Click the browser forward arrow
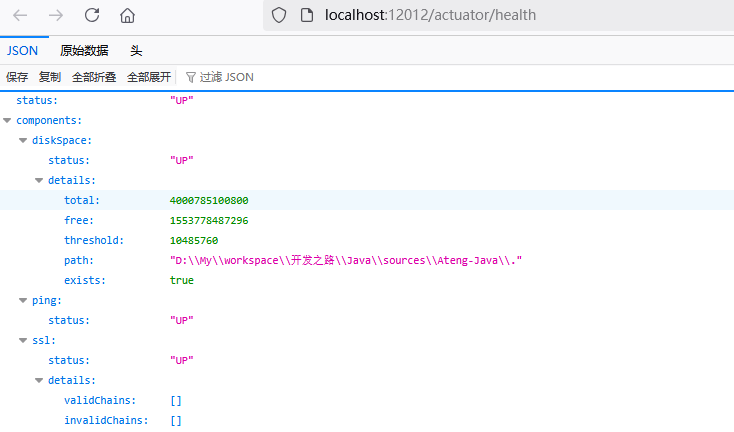Image resolution: width=734 pixels, height=432 pixels. click(x=56, y=15)
